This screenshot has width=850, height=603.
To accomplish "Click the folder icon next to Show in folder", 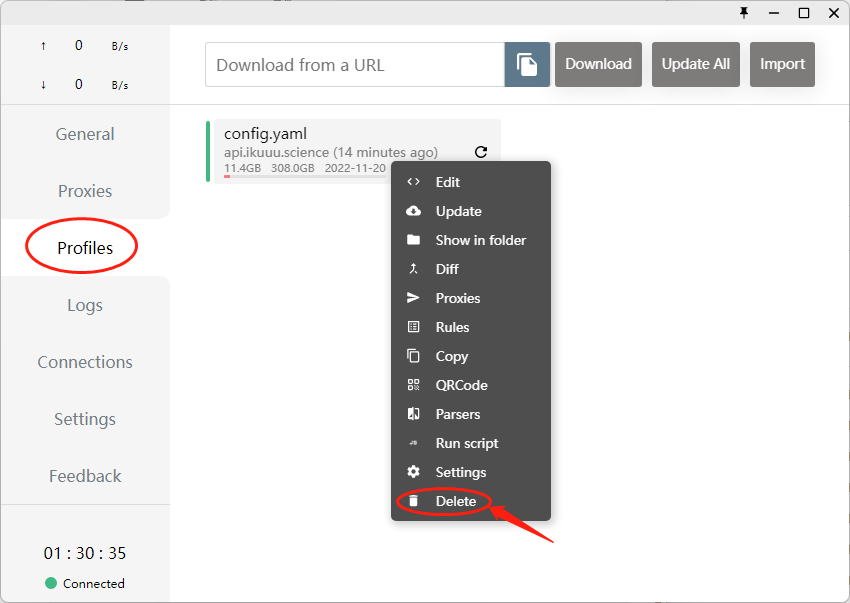I will pyautogui.click(x=414, y=240).
